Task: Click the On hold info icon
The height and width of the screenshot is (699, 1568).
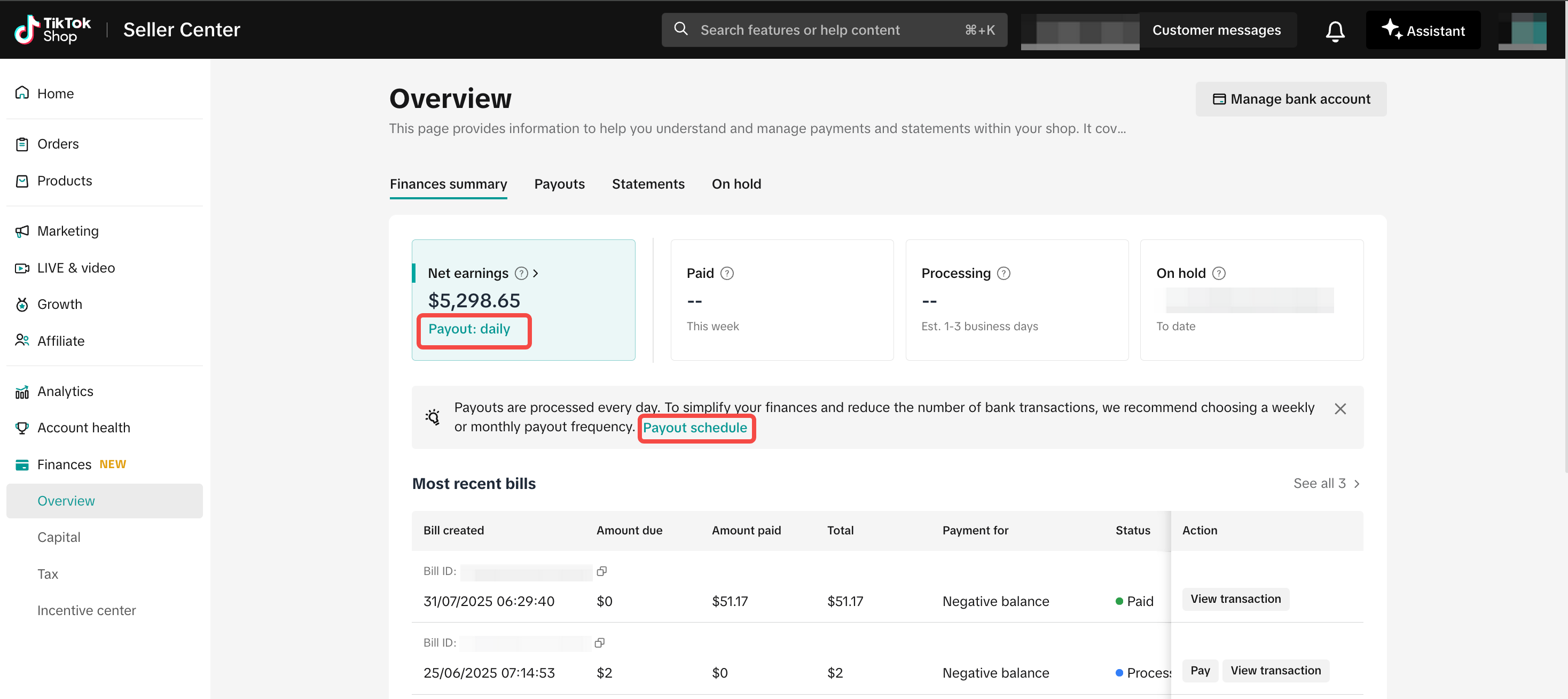Action: pyautogui.click(x=1219, y=274)
